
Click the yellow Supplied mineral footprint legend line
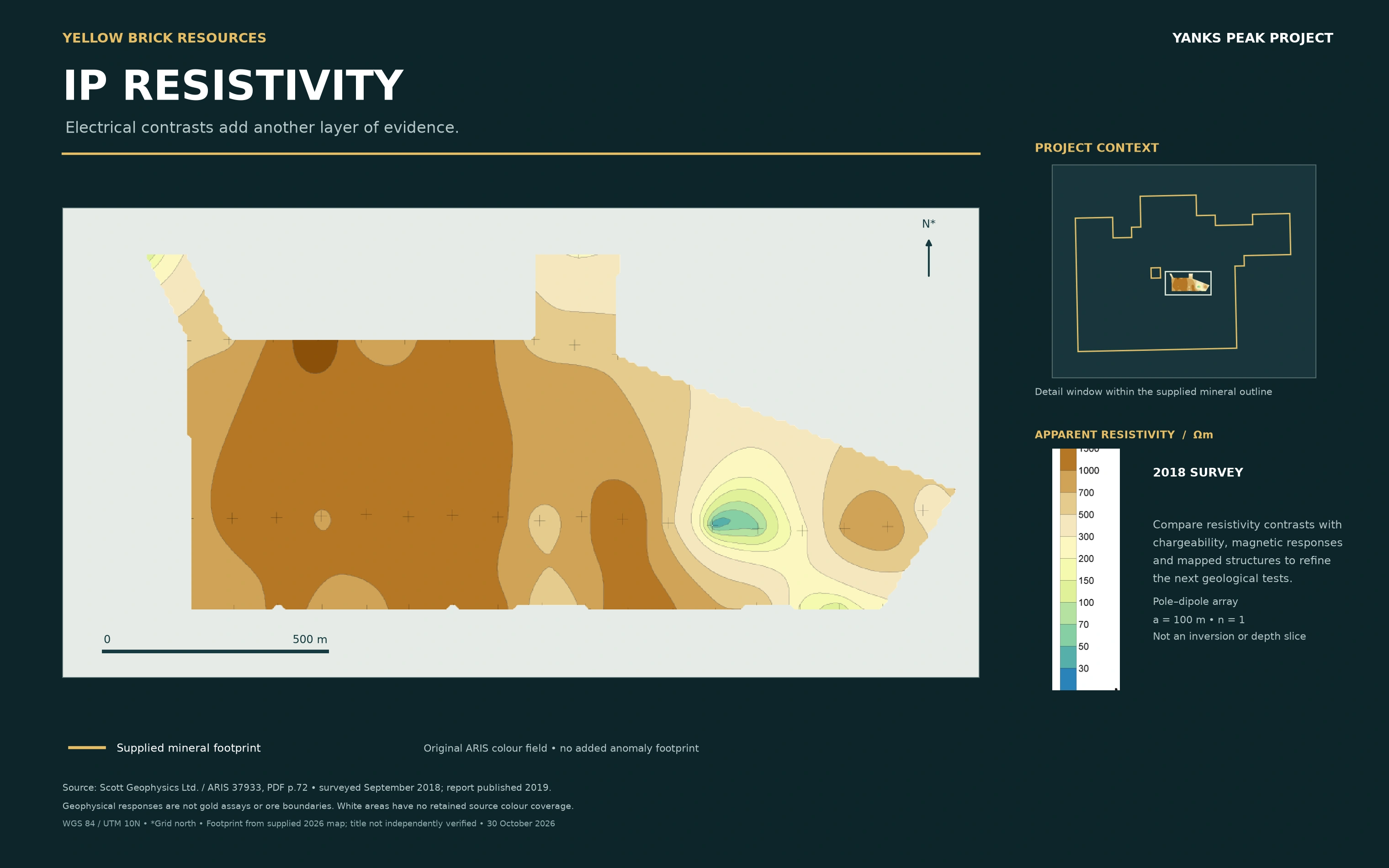87,747
